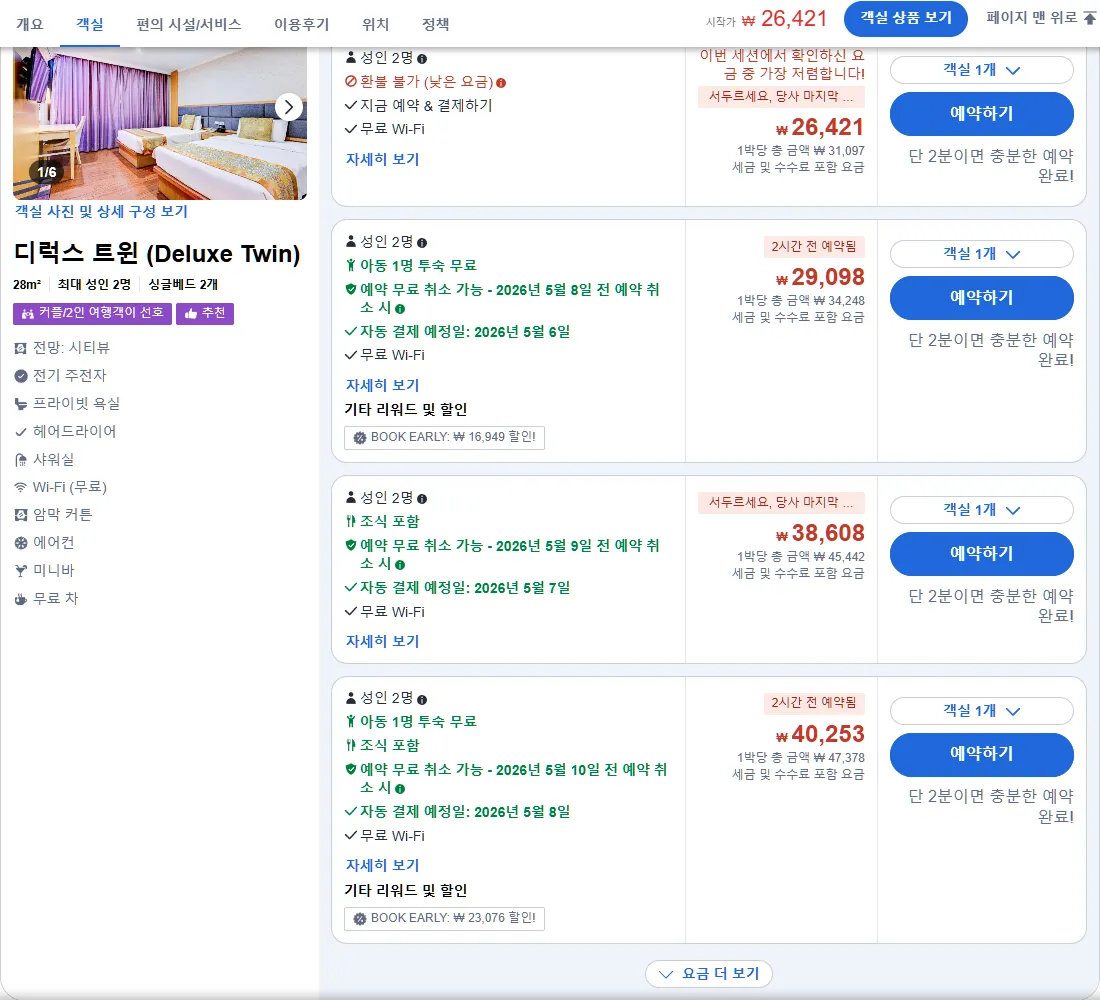Viewport: 1100px width, 1001px height.
Task: Open occupancy info icon in ₩29,098 rate
Action: click(x=422, y=243)
